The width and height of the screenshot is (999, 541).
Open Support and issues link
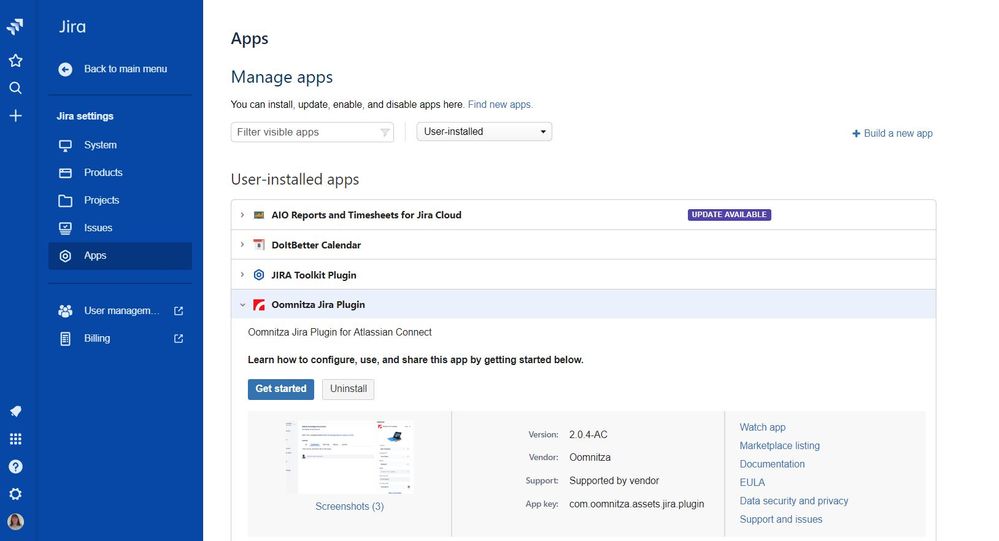coord(781,519)
